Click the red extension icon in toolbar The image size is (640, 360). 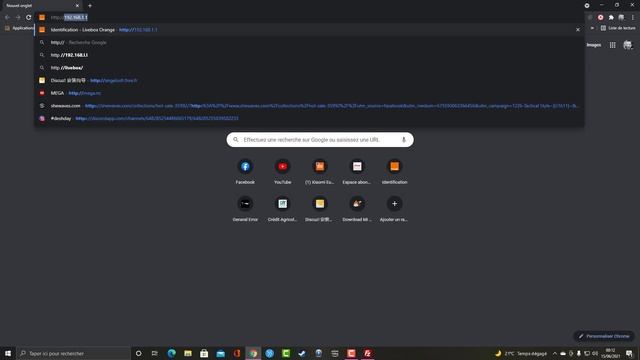tap(600, 18)
